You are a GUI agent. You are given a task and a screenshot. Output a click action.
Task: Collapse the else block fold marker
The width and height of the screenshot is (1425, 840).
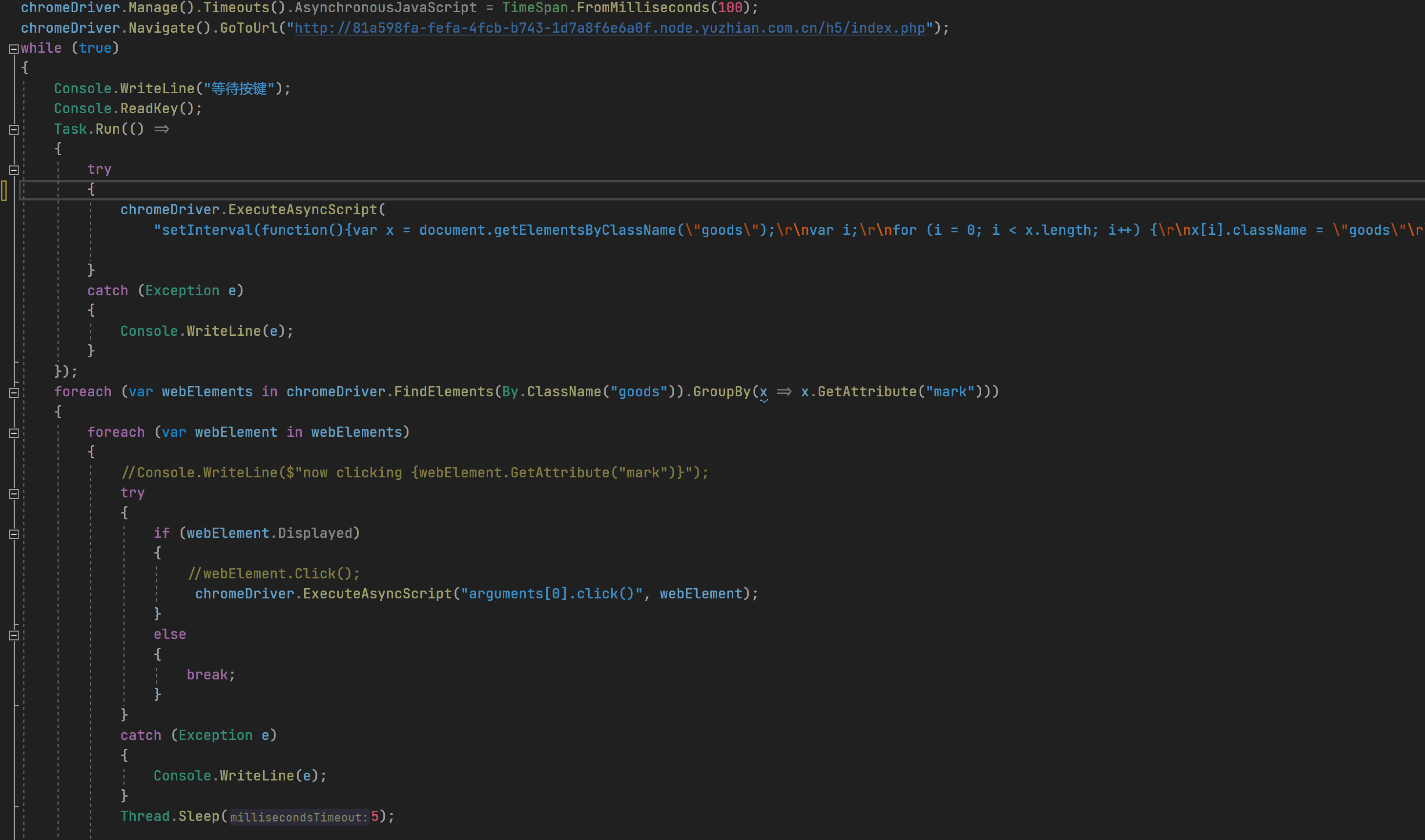click(14, 635)
